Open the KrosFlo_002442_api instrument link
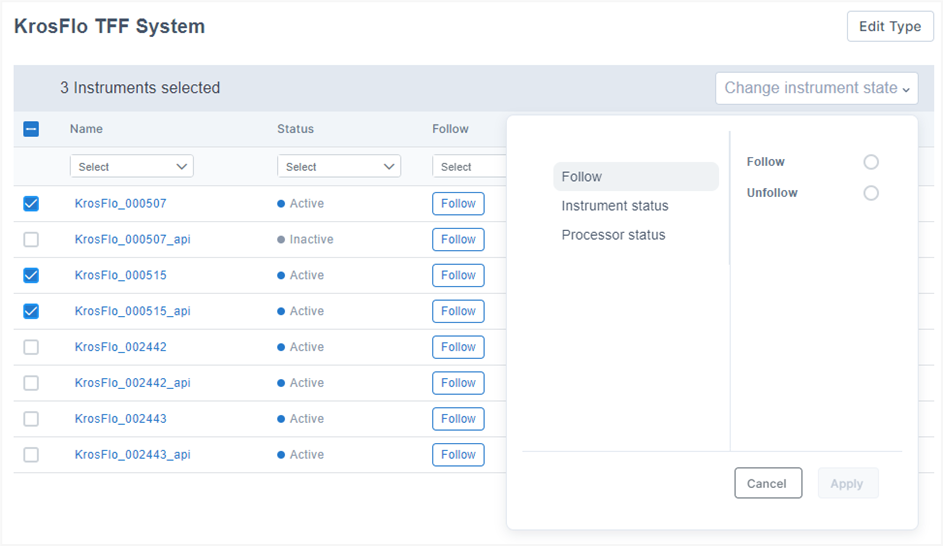 132,383
